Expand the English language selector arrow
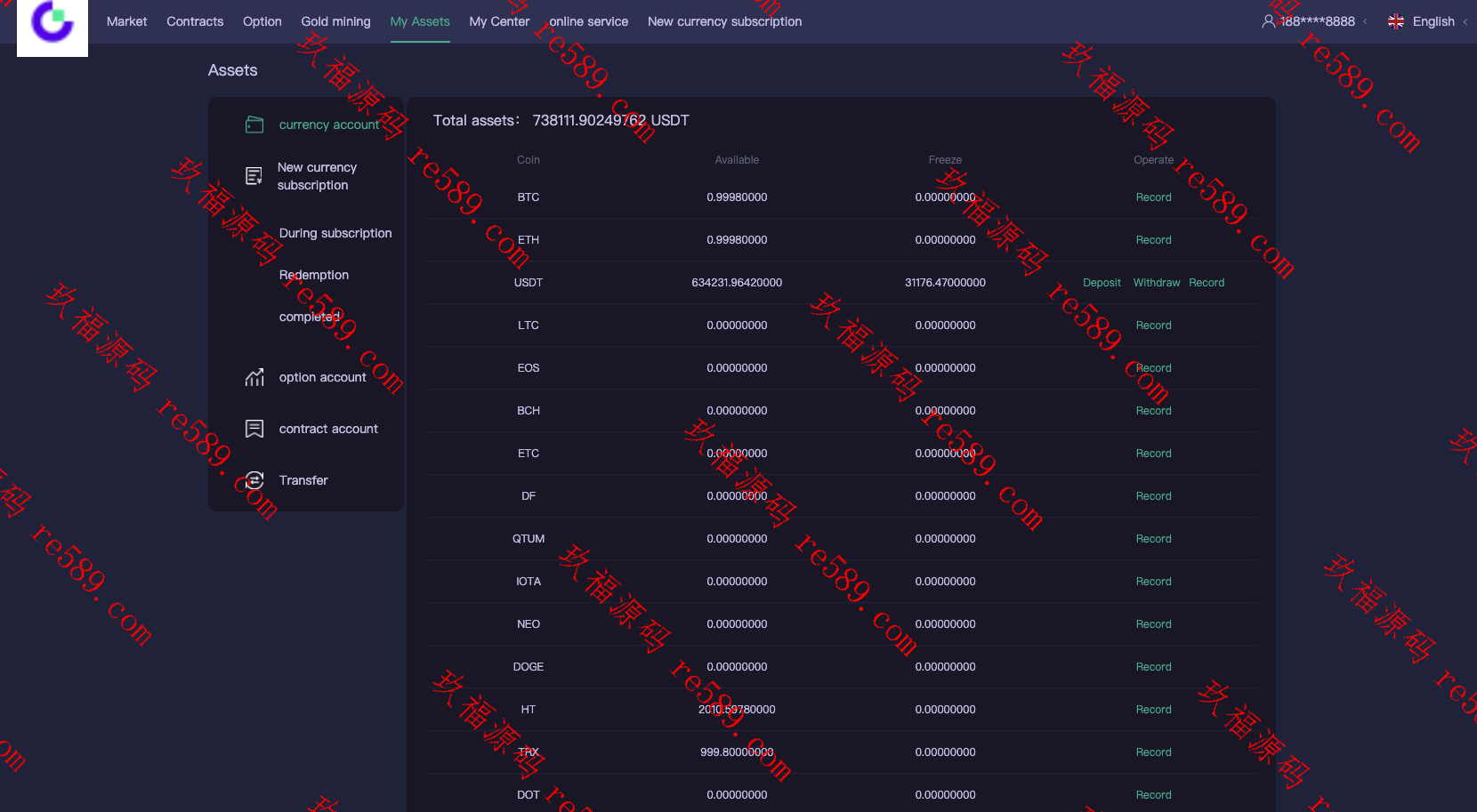The width and height of the screenshot is (1477, 812). (x=1465, y=21)
